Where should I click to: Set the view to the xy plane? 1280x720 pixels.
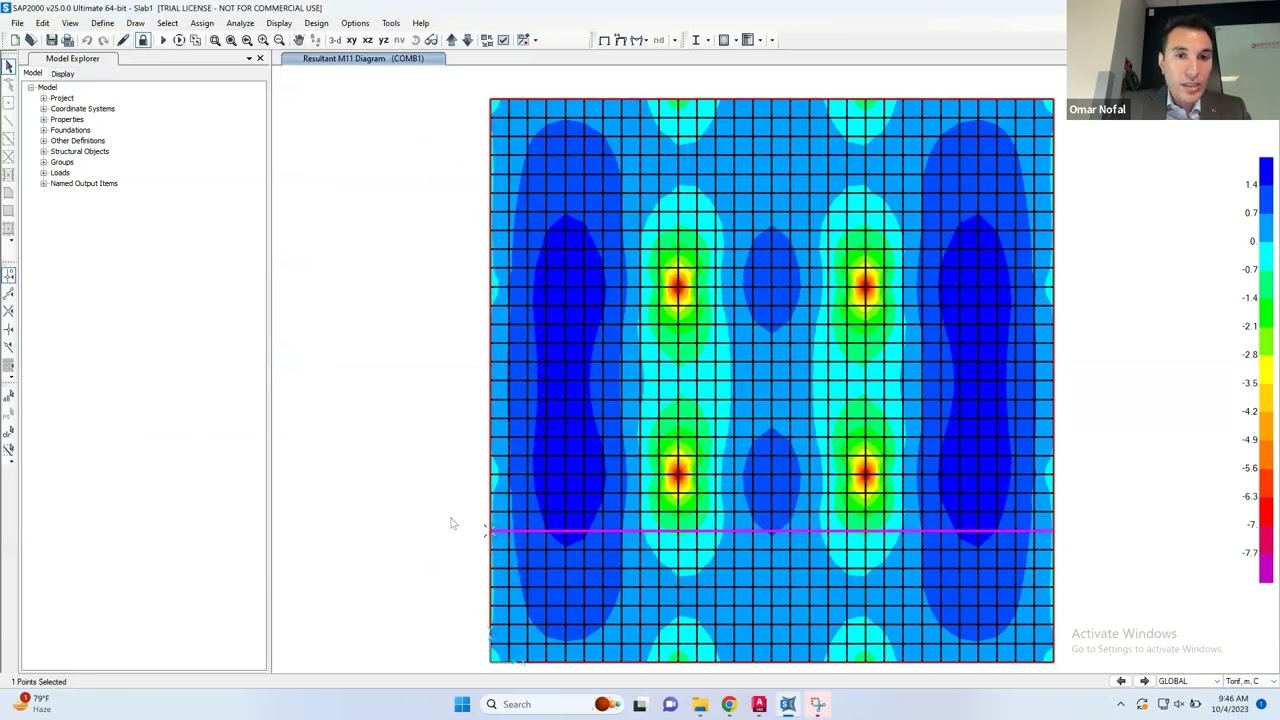351,40
